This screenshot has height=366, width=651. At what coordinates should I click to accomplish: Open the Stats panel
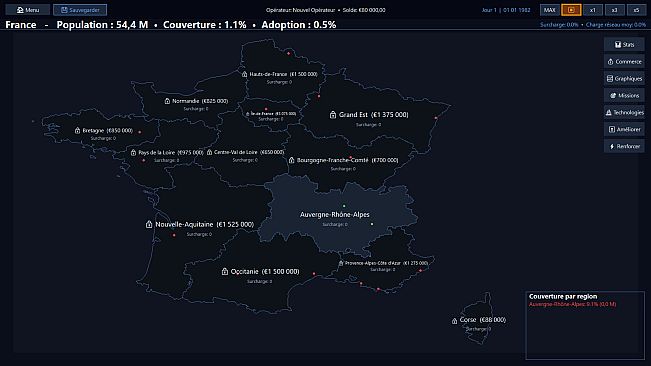point(624,44)
